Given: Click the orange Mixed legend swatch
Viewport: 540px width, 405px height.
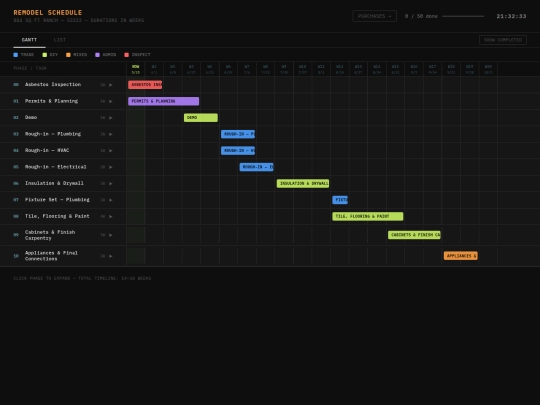Looking at the screenshot, I should point(68,55).
